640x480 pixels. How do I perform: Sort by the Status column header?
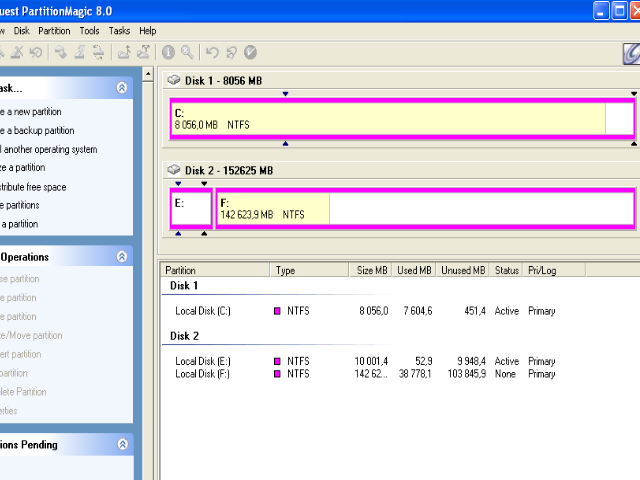coord(506,270)
